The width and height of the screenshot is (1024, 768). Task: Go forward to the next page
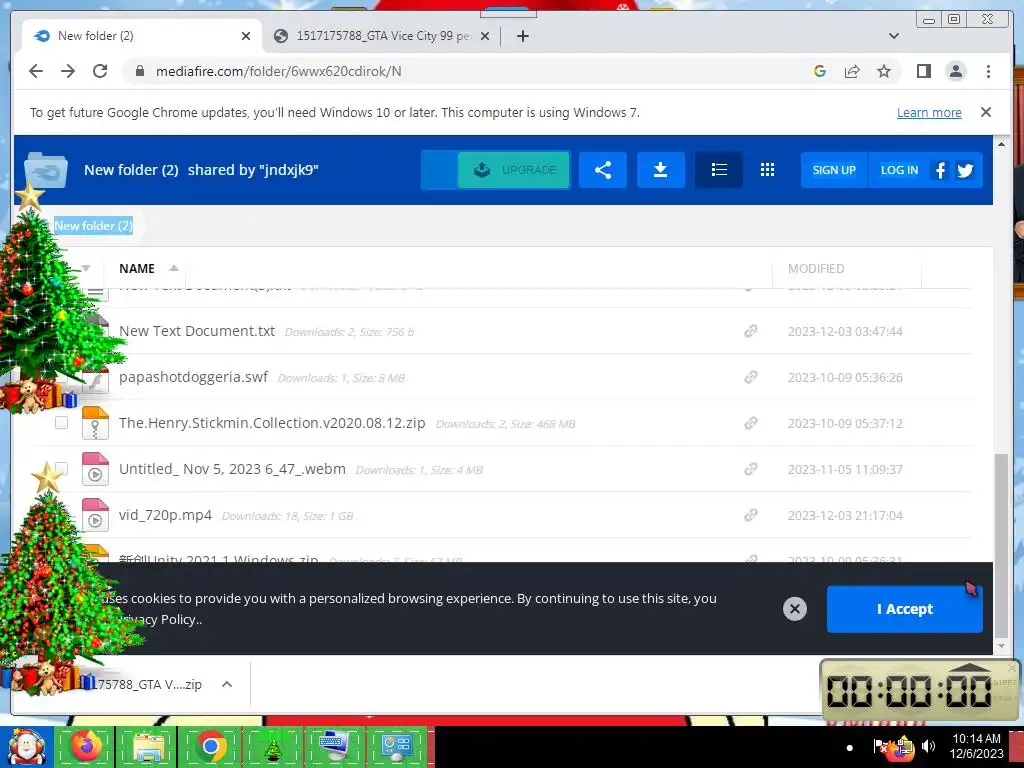68,71
